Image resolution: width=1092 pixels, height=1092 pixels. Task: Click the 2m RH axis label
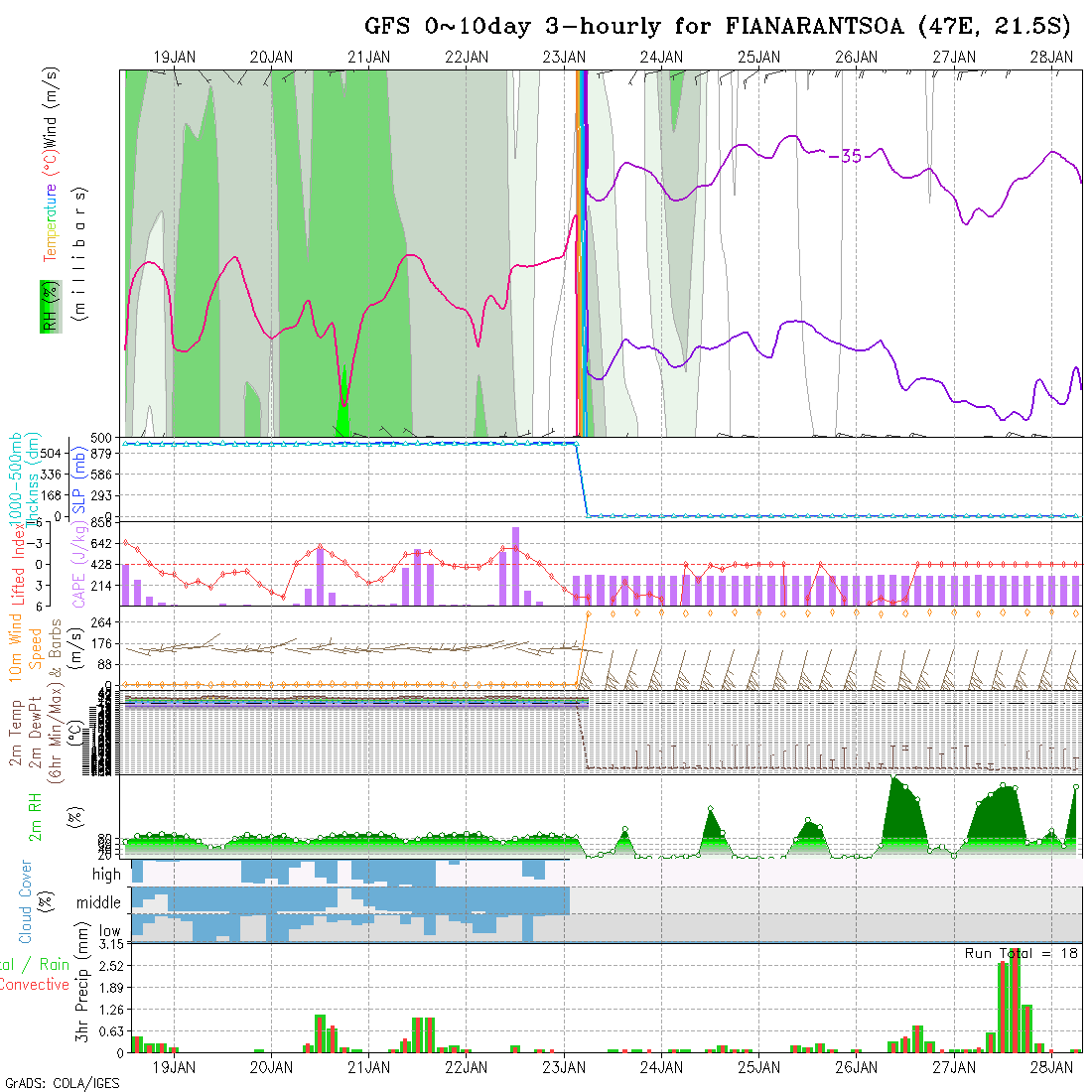point(37,817)
